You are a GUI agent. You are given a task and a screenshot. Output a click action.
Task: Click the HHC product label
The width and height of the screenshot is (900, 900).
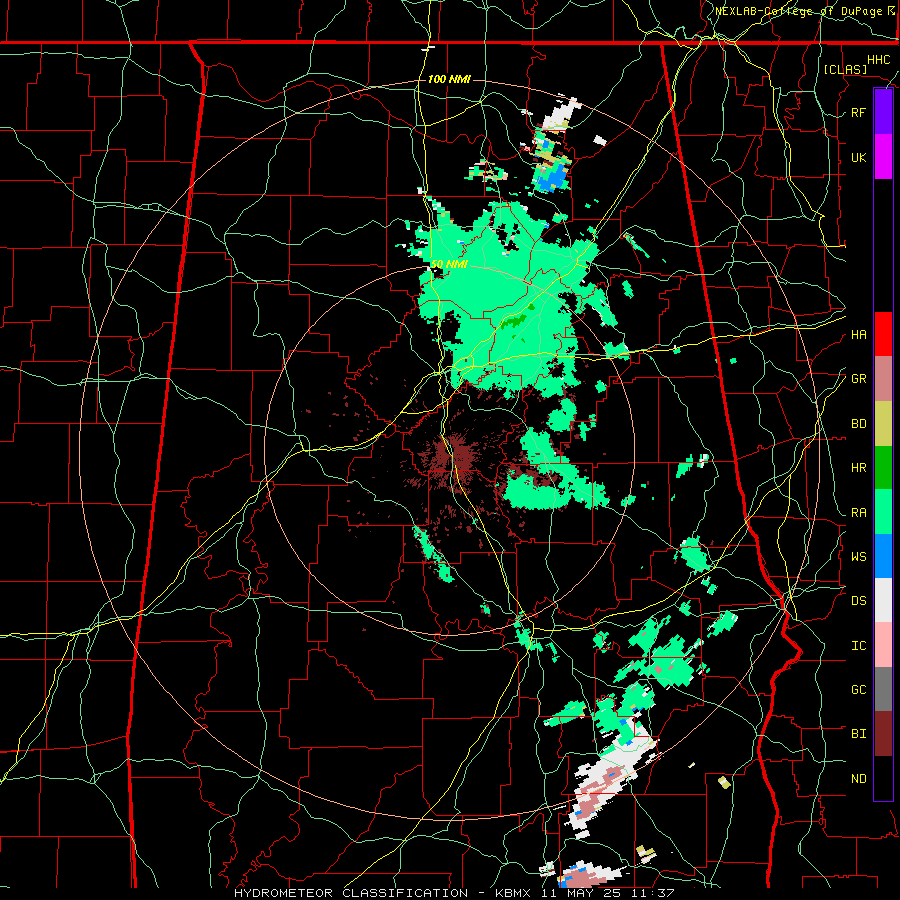click(879, 60)
